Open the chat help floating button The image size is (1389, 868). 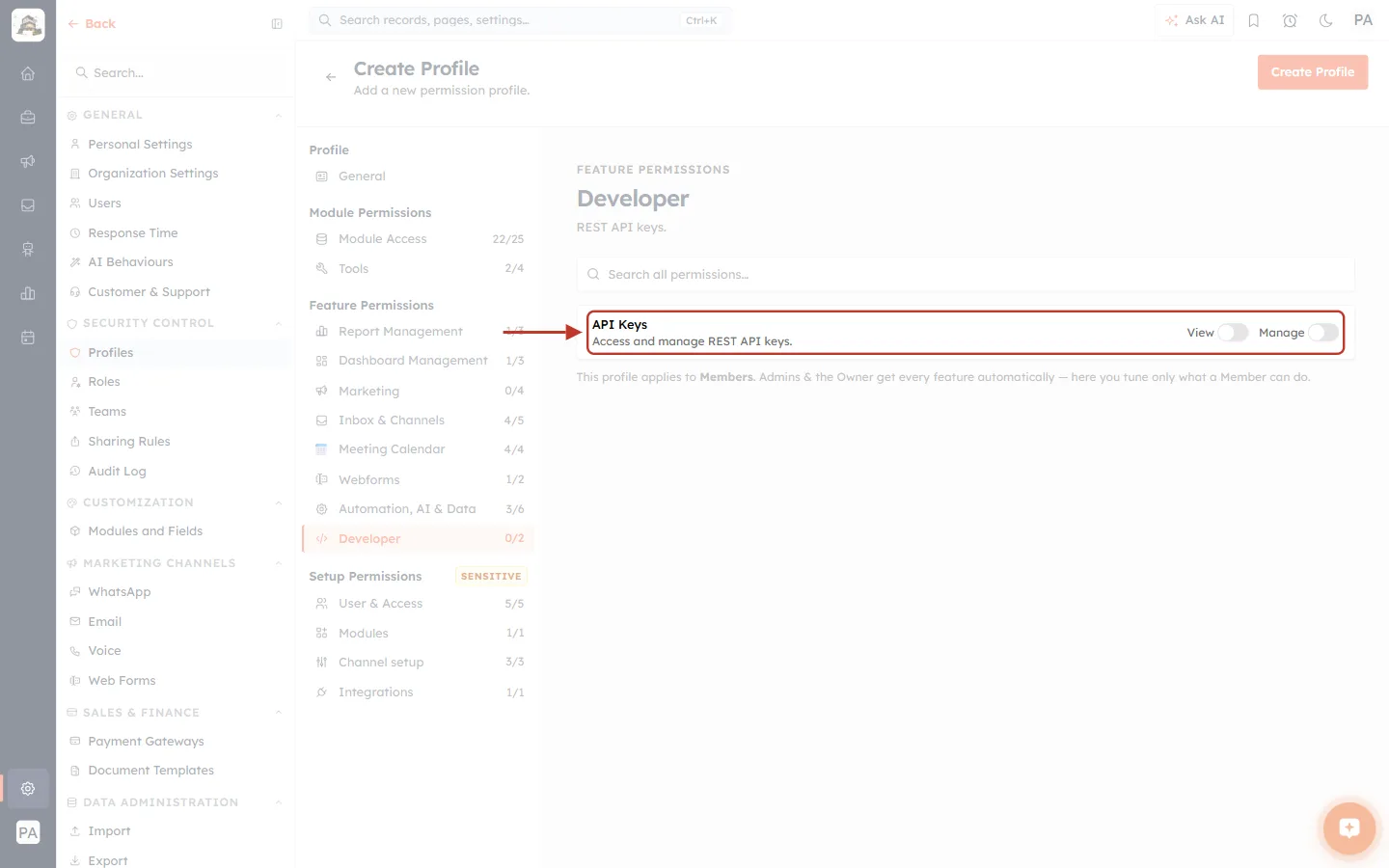1348,827
